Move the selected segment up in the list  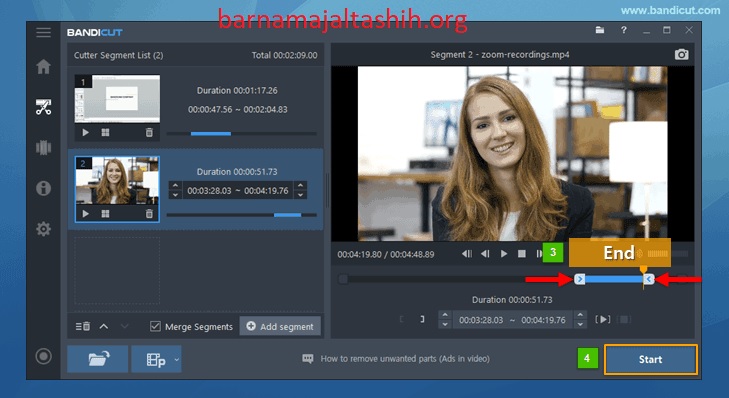104,326
